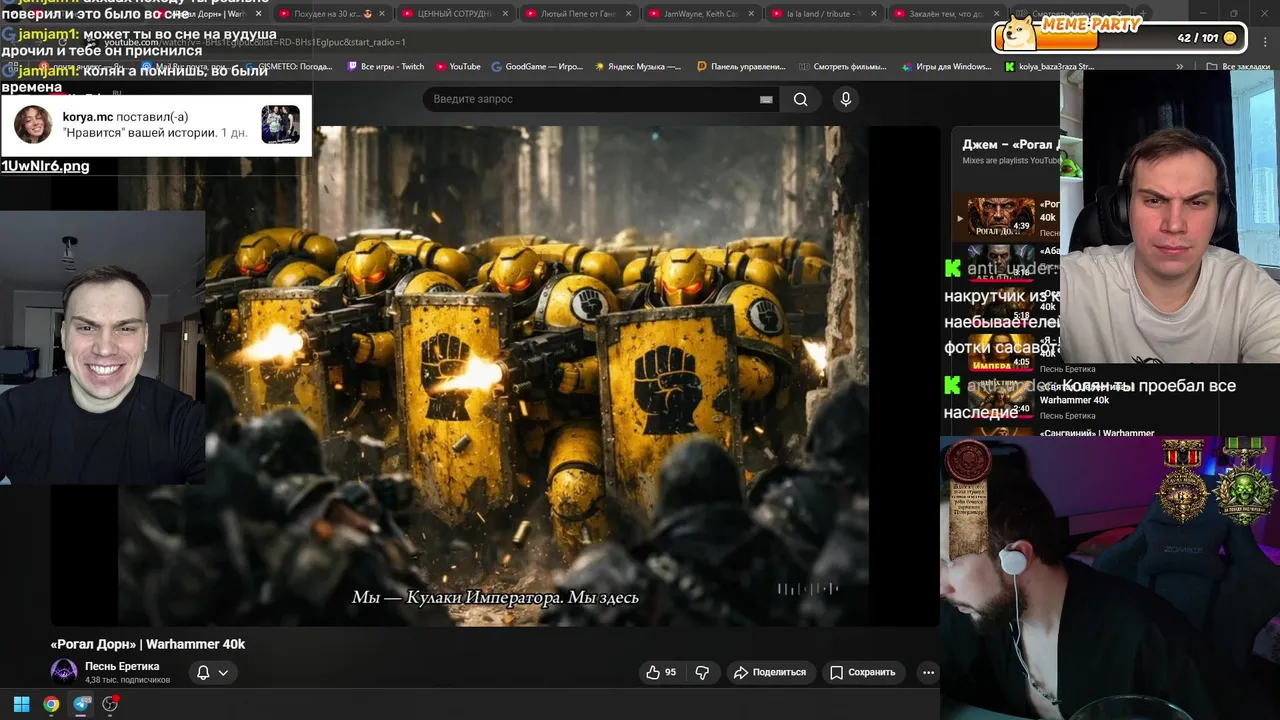This screenshot has width=1280, height=720.
Task: Click the video player showing yellow space marines
Action: pos(495,376)
